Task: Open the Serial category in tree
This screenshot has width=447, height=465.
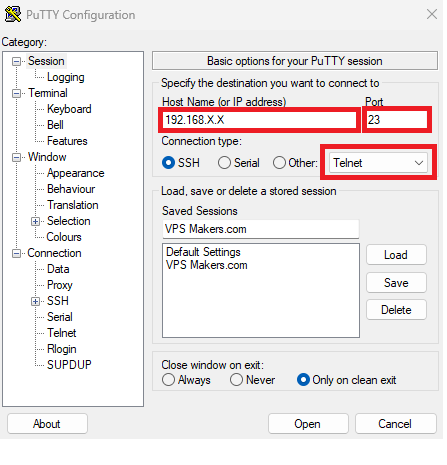Action: [x=60, y=317]
